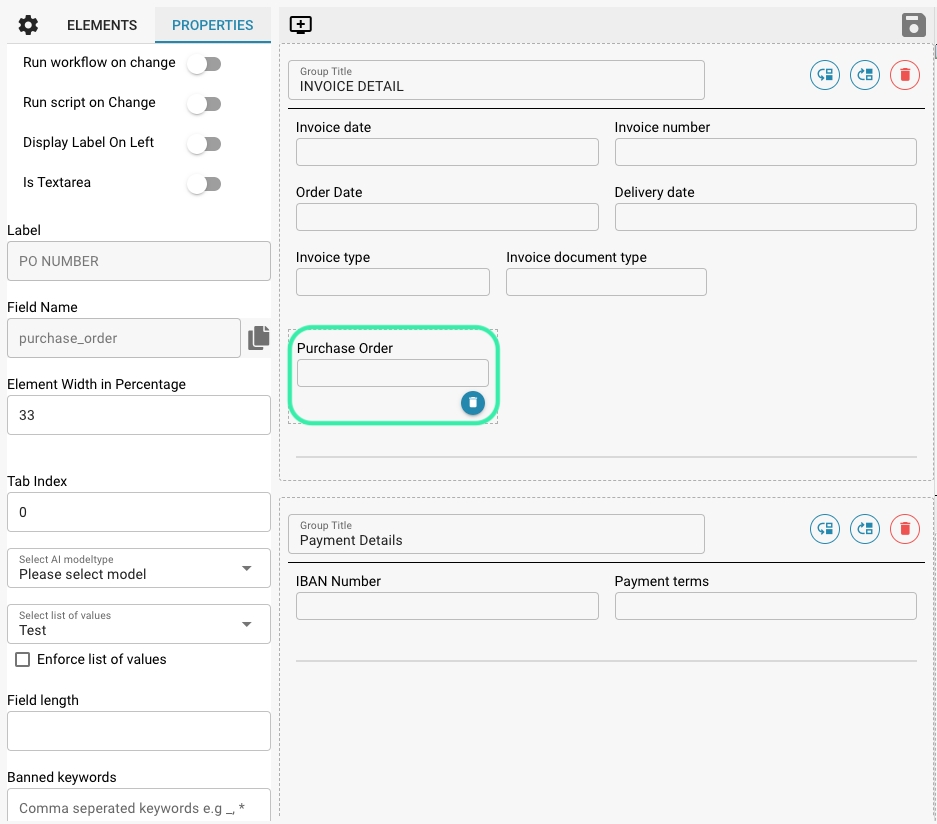This screenshot has height=824, width=937.
Task: Enable Run workflow on change
Action: (204, 64)
